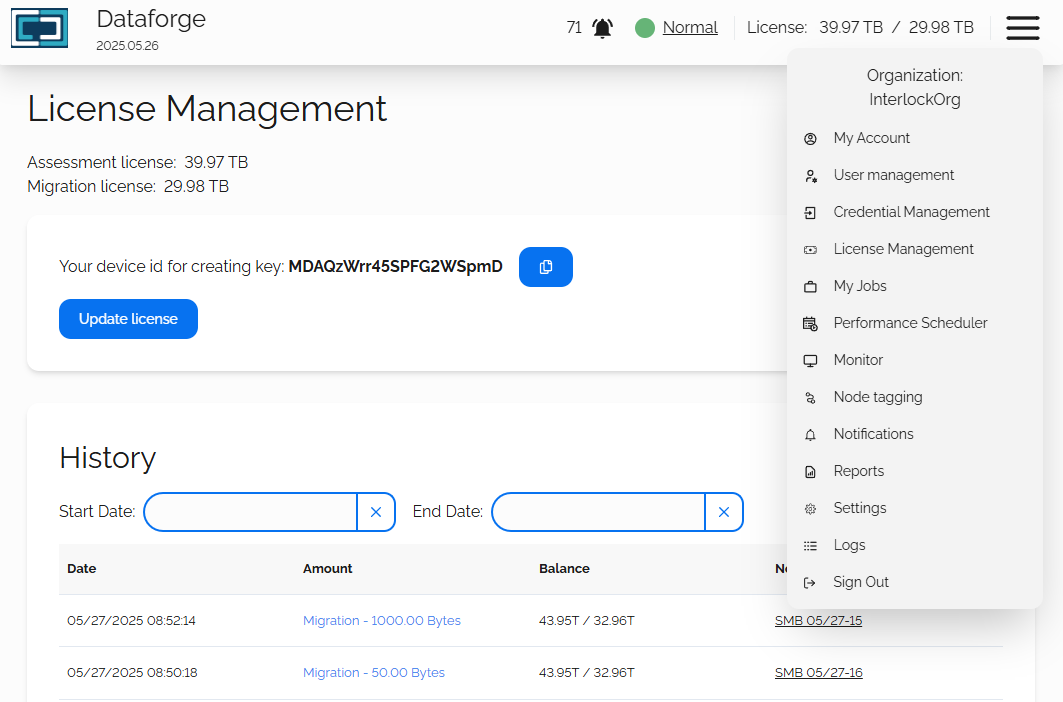Open the hamburger menu icon

1022,28
